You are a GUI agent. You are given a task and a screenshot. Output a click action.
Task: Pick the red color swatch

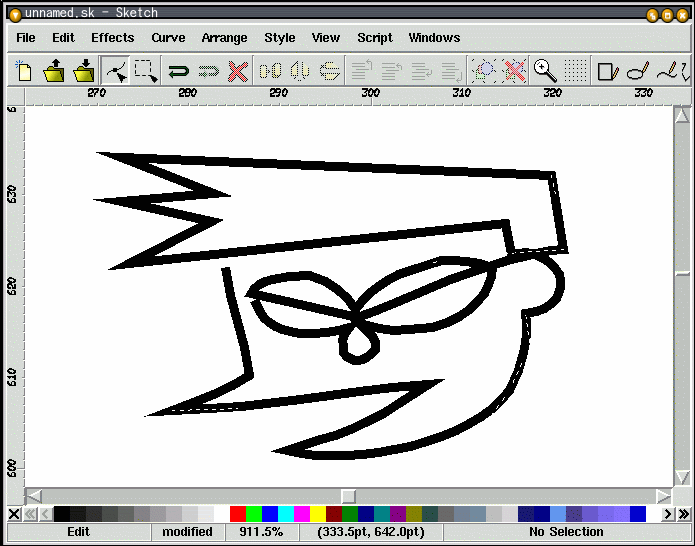238,514
